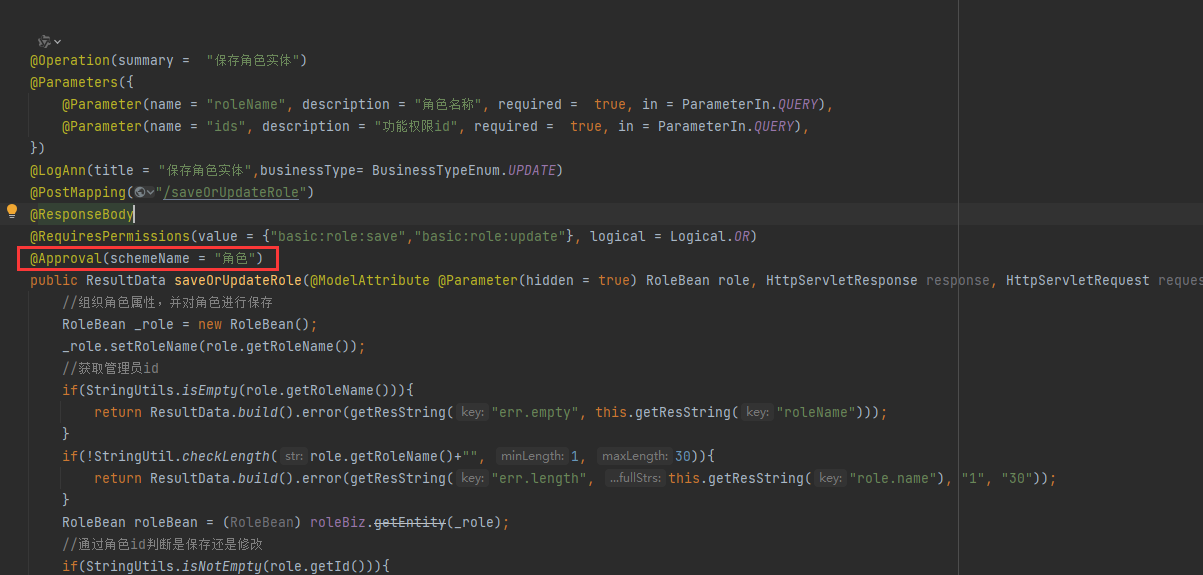Click the "minLength:" inlay hint
Viewport: 1203px width, 575px height.
533,456
